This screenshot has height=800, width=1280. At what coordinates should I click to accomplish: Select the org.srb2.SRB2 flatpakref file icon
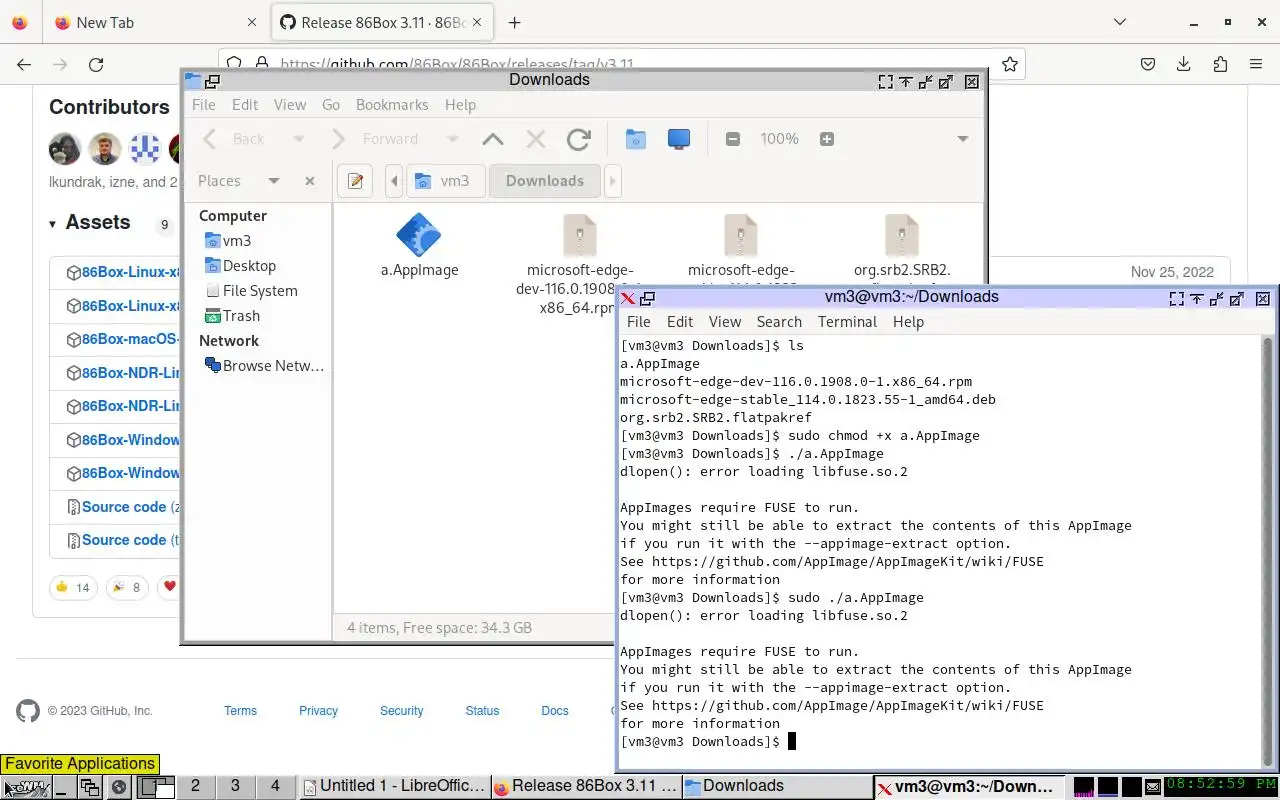[902, 236]
